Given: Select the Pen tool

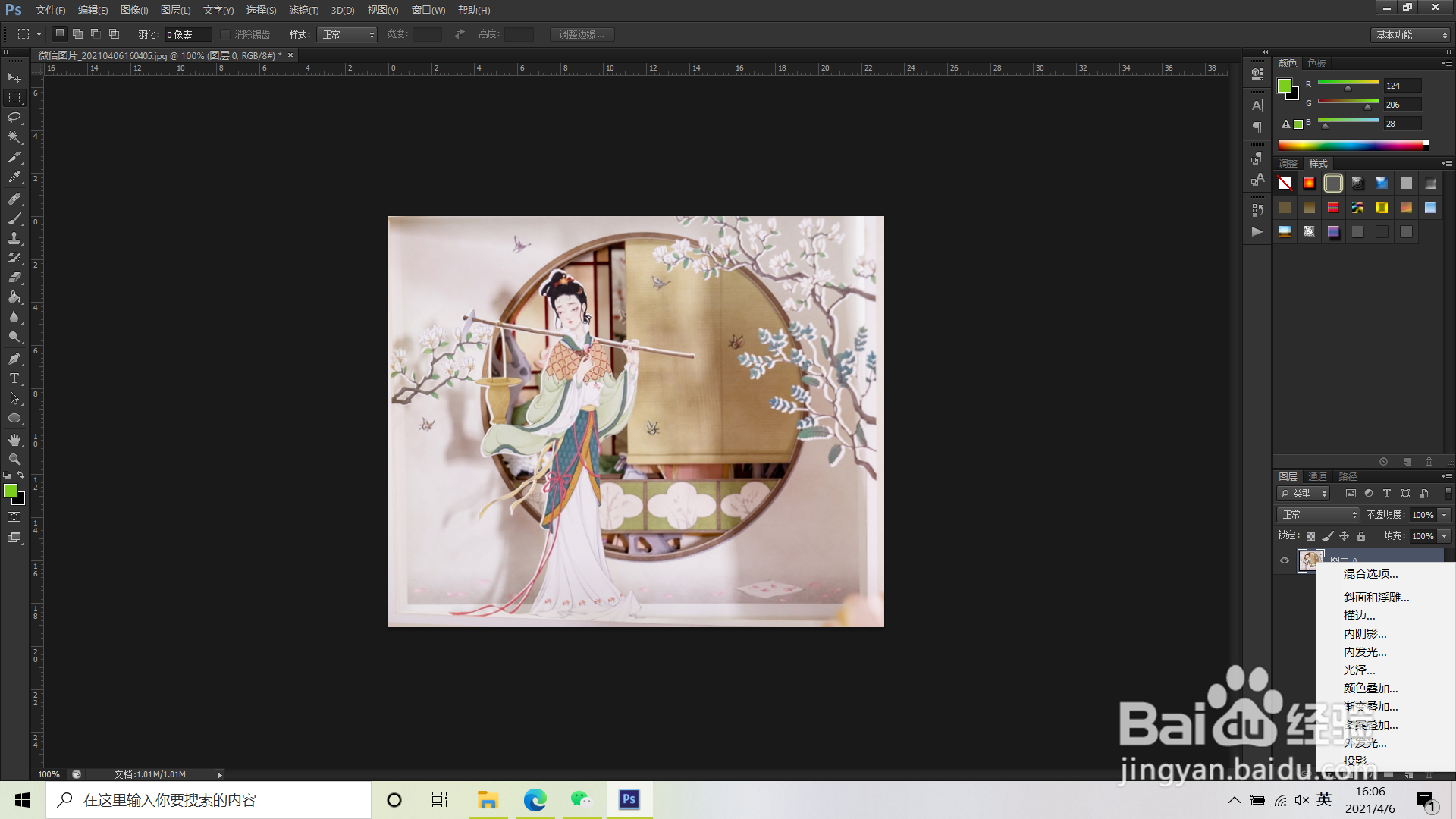Looking at the screenshot, I should [14, 358].
